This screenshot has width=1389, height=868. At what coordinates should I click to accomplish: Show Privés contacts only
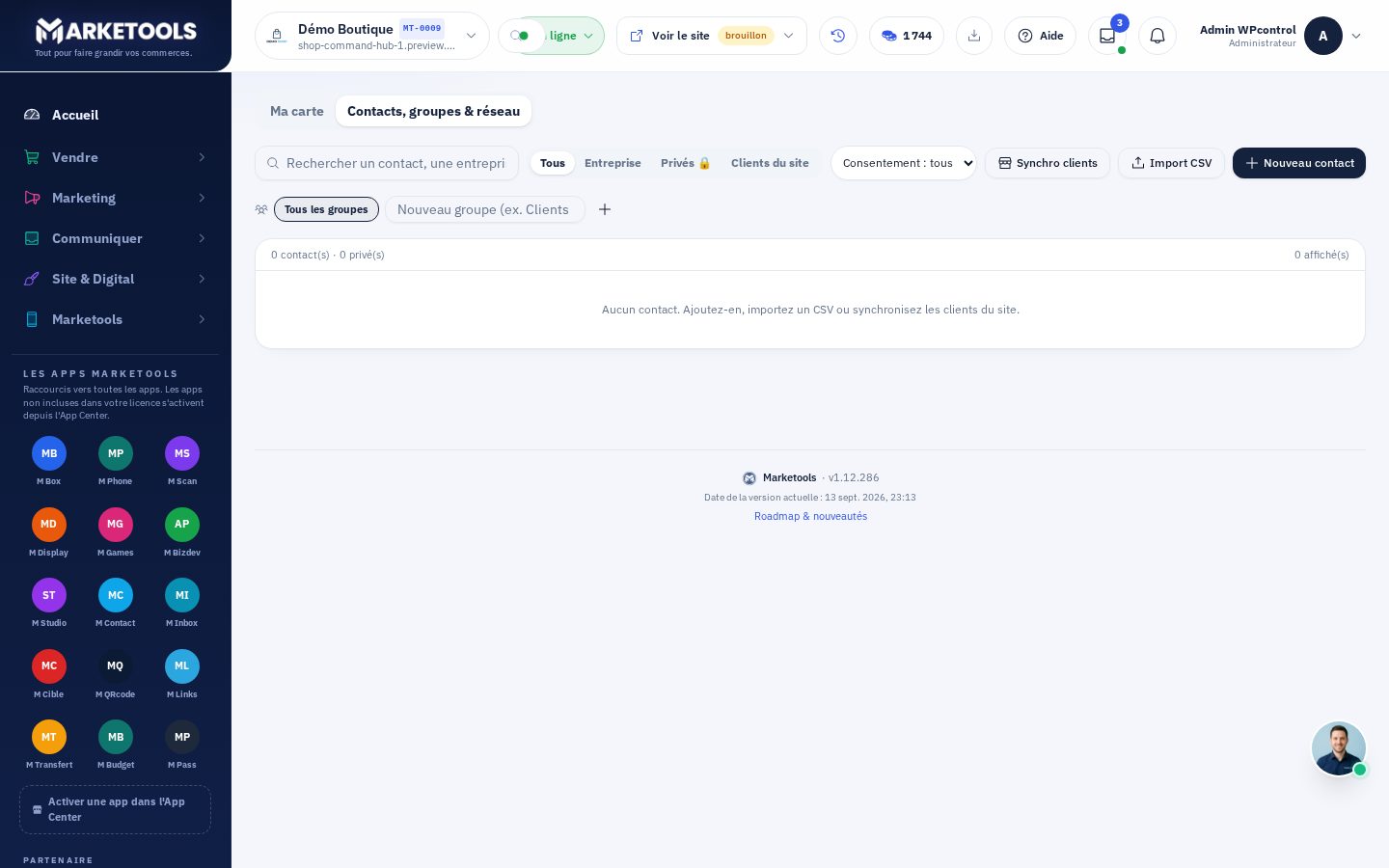686,163
